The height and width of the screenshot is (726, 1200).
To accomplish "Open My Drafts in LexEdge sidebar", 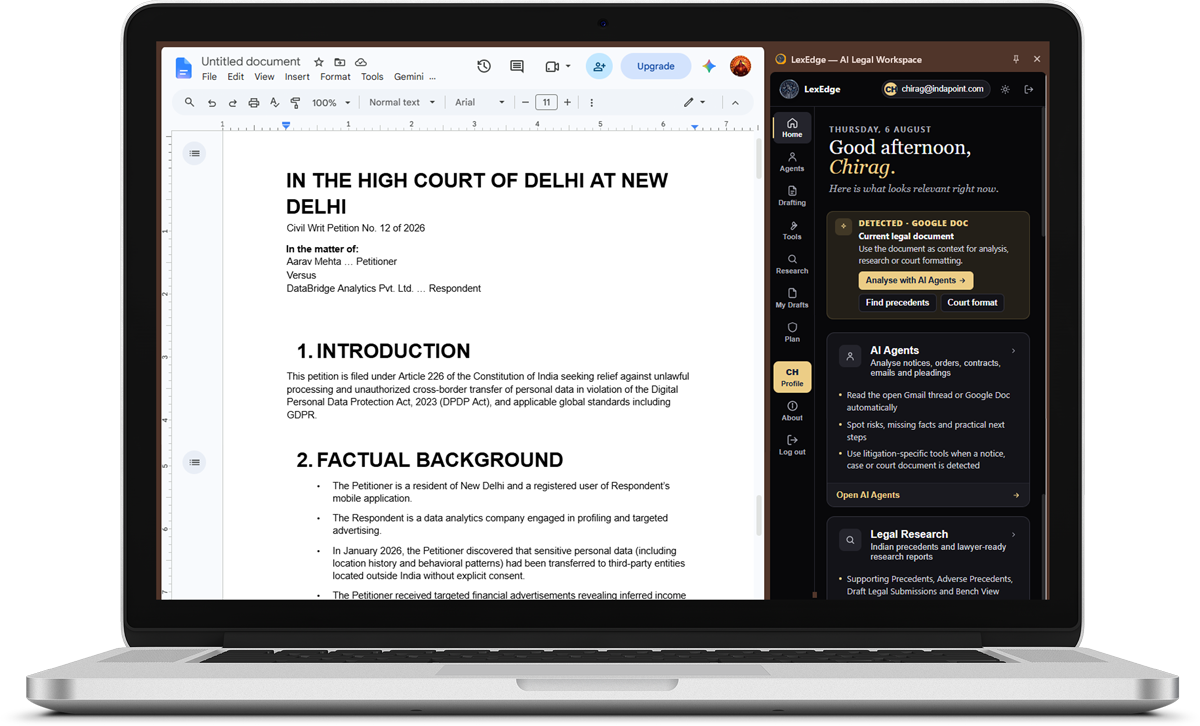I will pyautogui.click(x=792, y=298).
